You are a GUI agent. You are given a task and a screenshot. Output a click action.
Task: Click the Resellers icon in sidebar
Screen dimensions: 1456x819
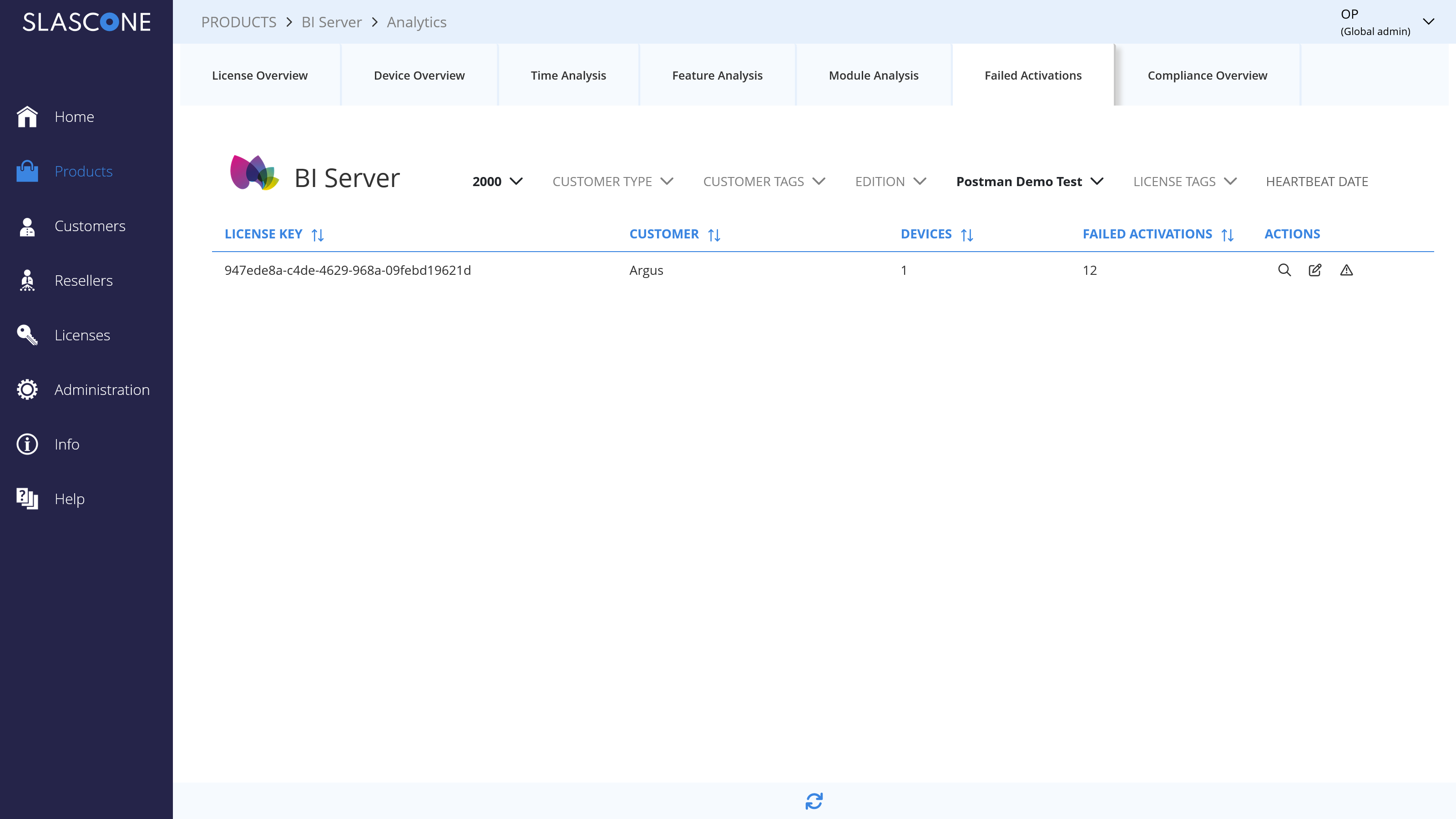27,280
